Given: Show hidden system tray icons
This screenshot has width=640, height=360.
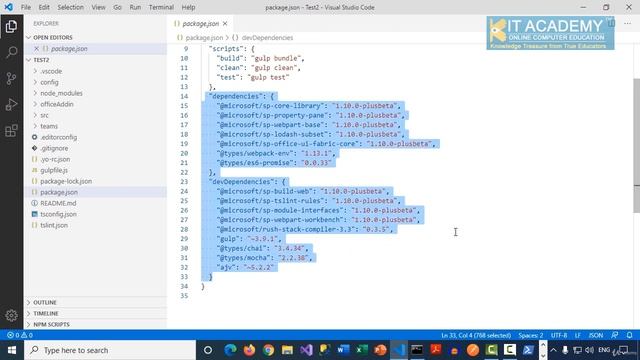Looking at the screenshot, I should coord(553,350).
